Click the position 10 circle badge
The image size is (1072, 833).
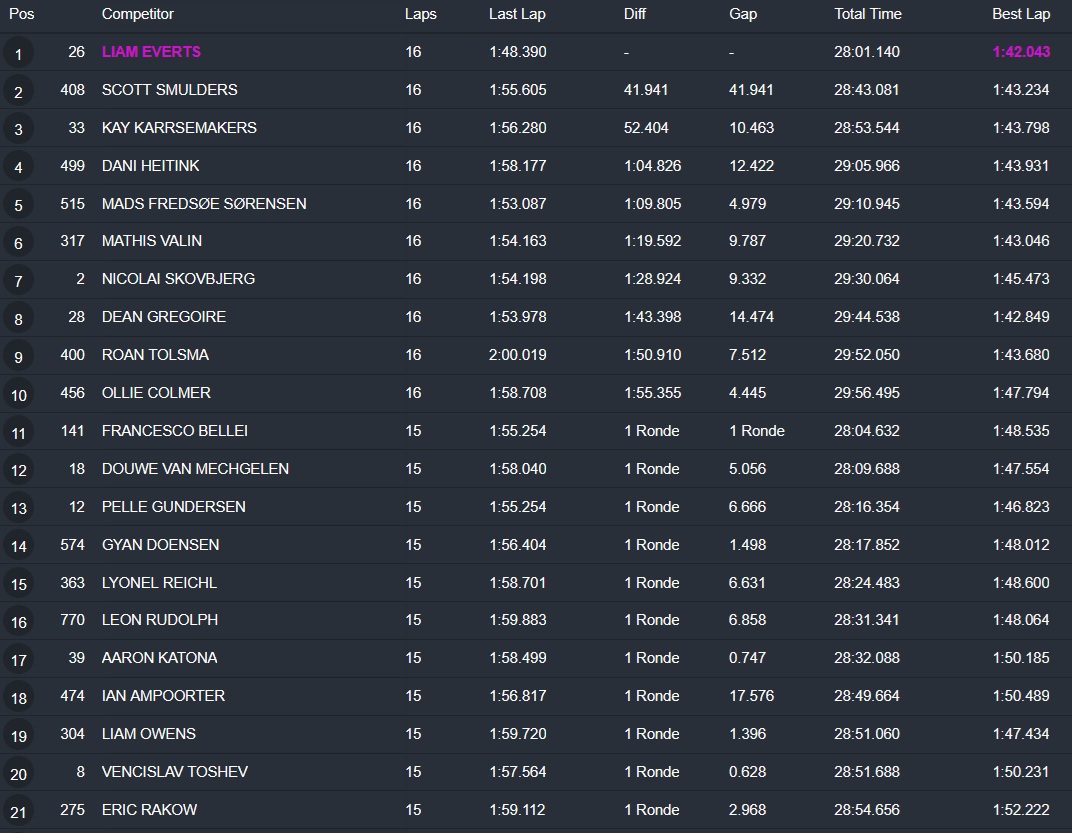18,395
